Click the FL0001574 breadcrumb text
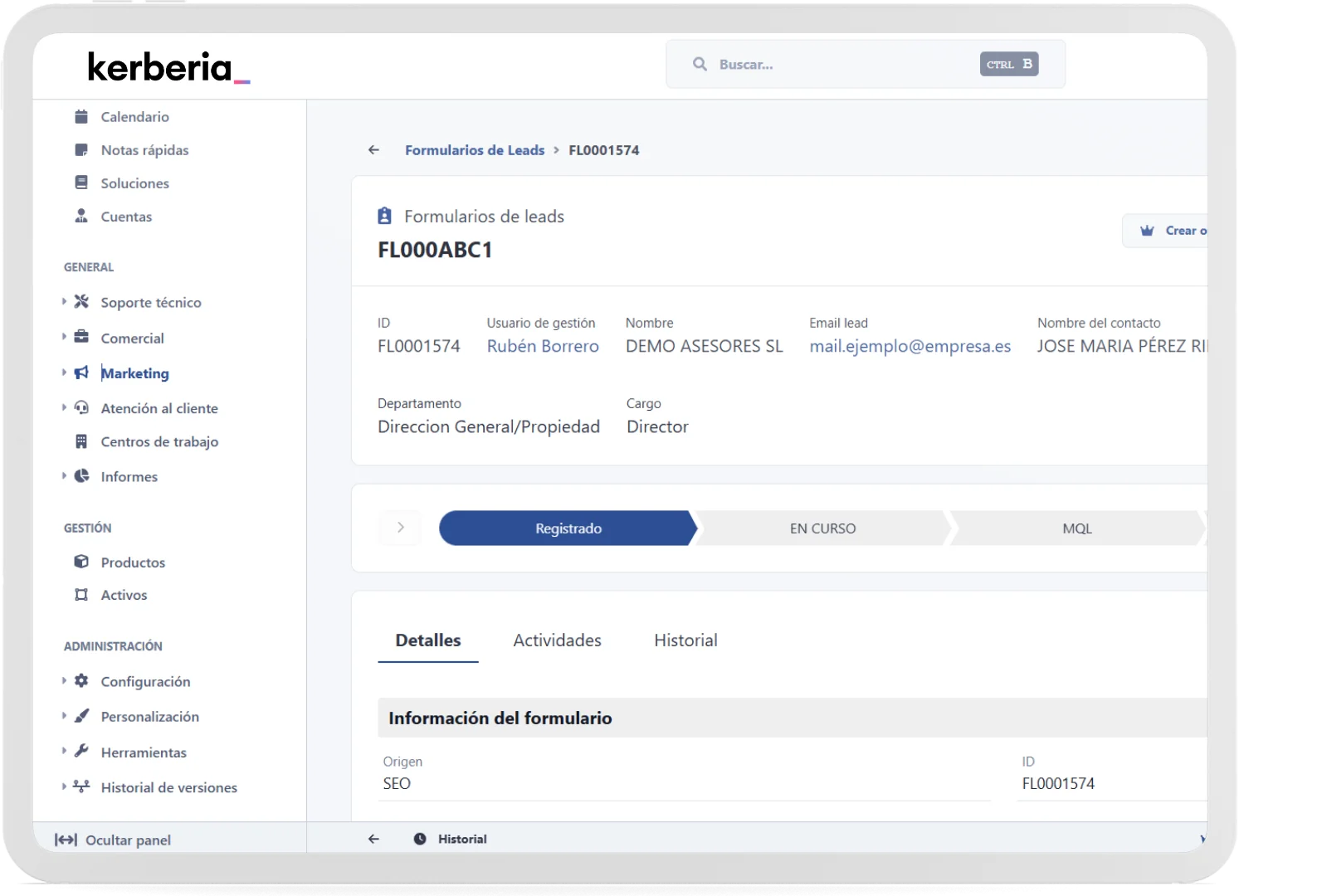 click(x=604, y=150)
